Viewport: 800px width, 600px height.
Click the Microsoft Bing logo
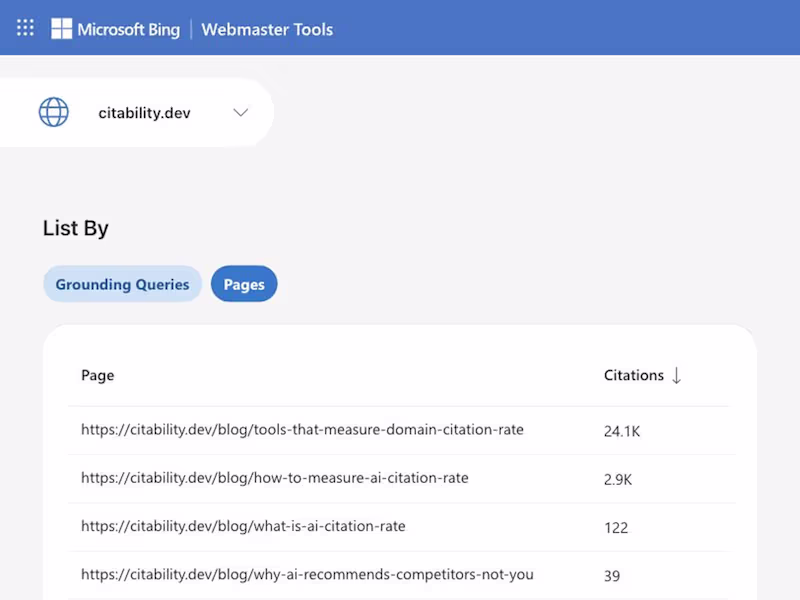[115, 29]
